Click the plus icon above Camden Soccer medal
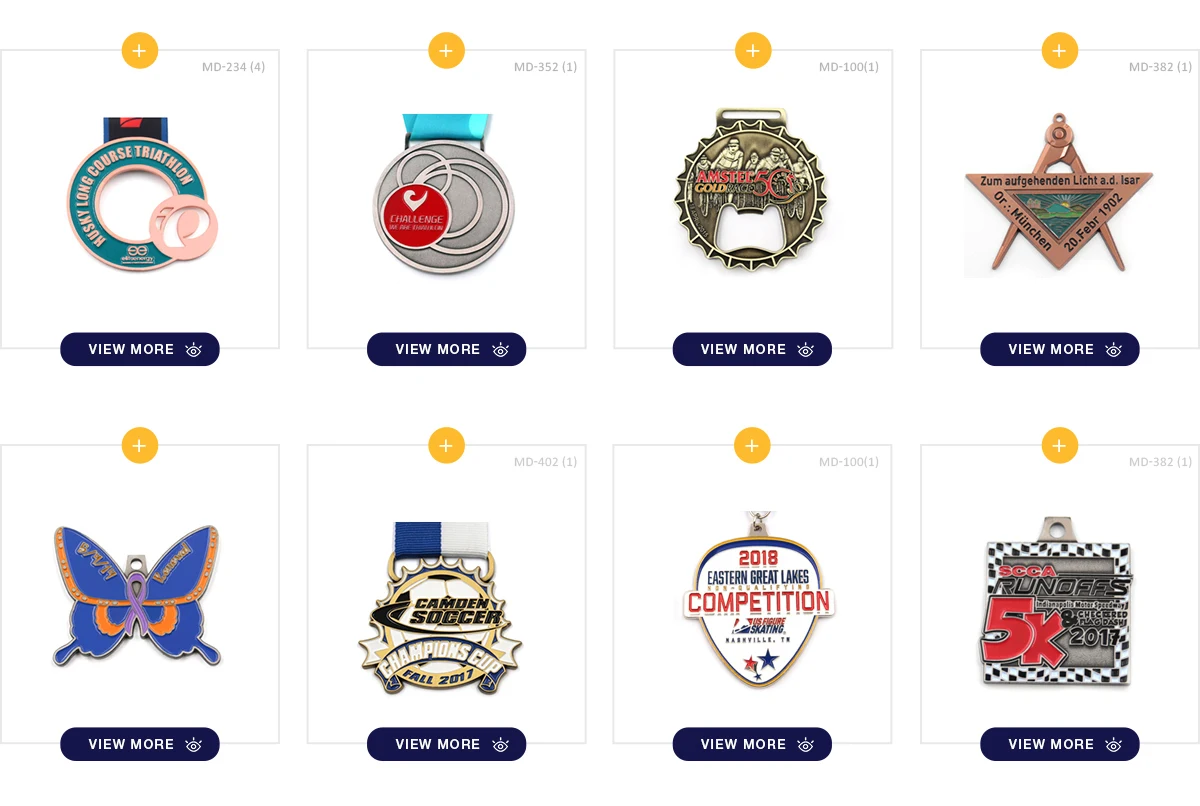This screenshot has width=1200, height=806. pos(446,445)
